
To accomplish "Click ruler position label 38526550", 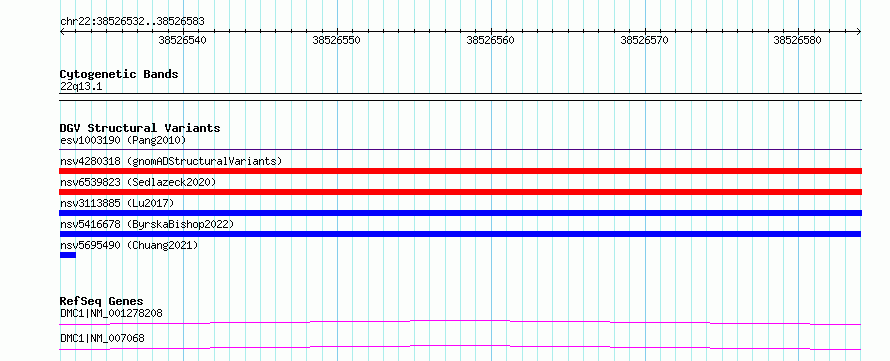I will pos(337,40).
